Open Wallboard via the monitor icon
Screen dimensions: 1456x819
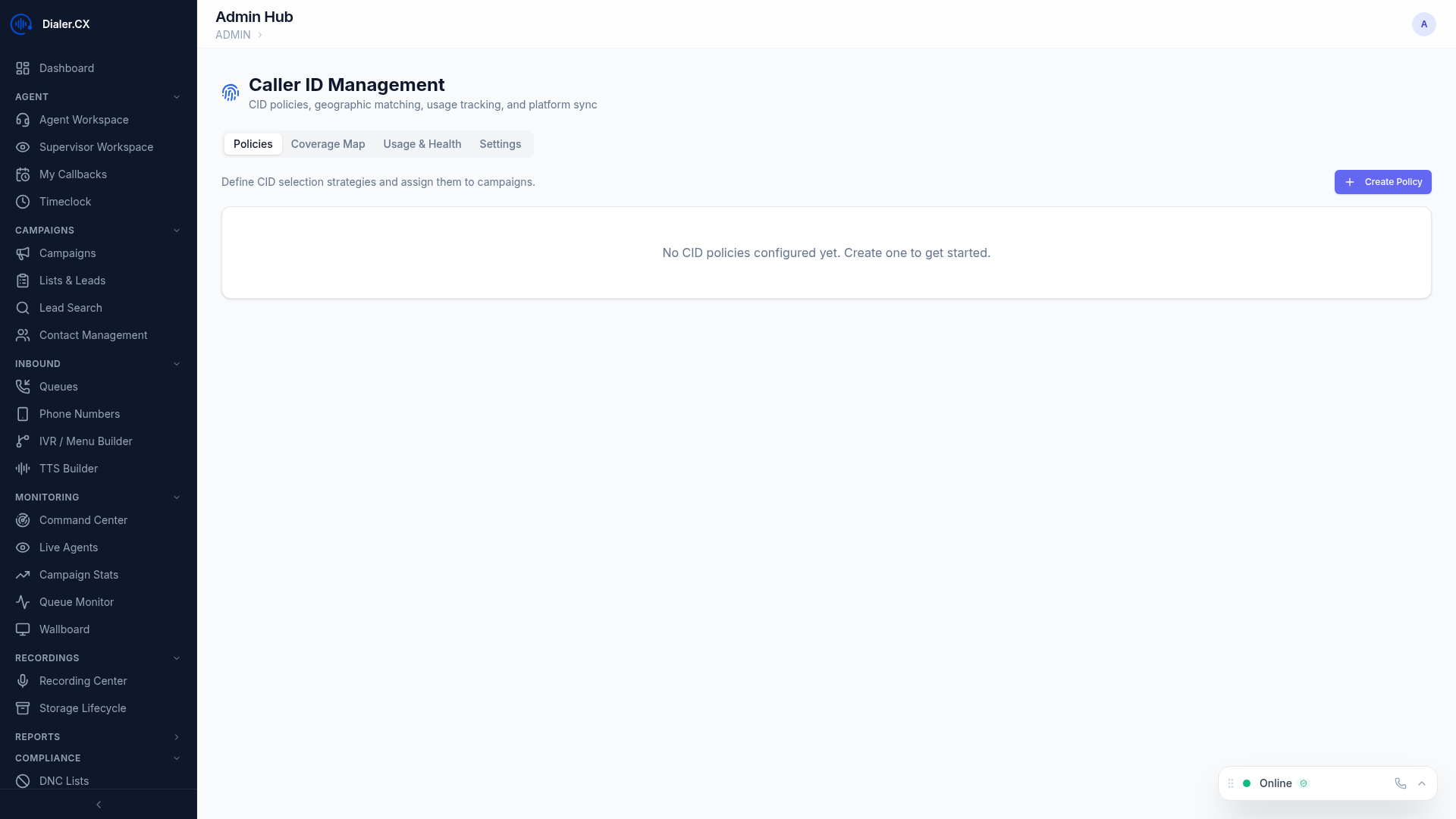(x=23, y=629)
